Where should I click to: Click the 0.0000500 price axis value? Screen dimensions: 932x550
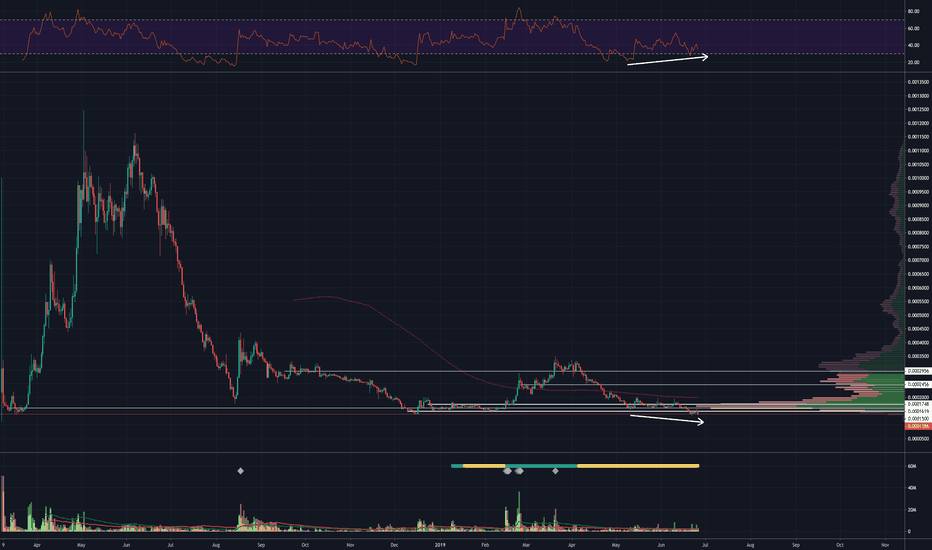tap(918, 439)
